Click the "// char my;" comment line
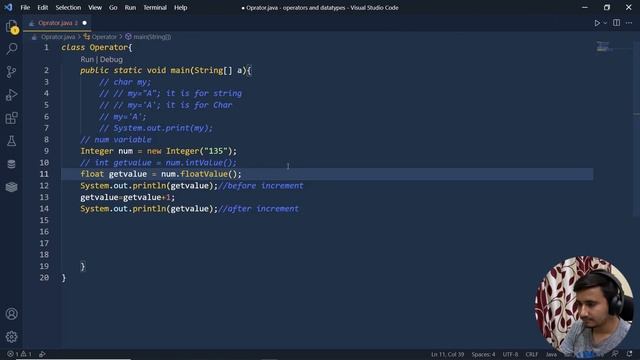Screen dimensions: 640x360 click(124, 82)
